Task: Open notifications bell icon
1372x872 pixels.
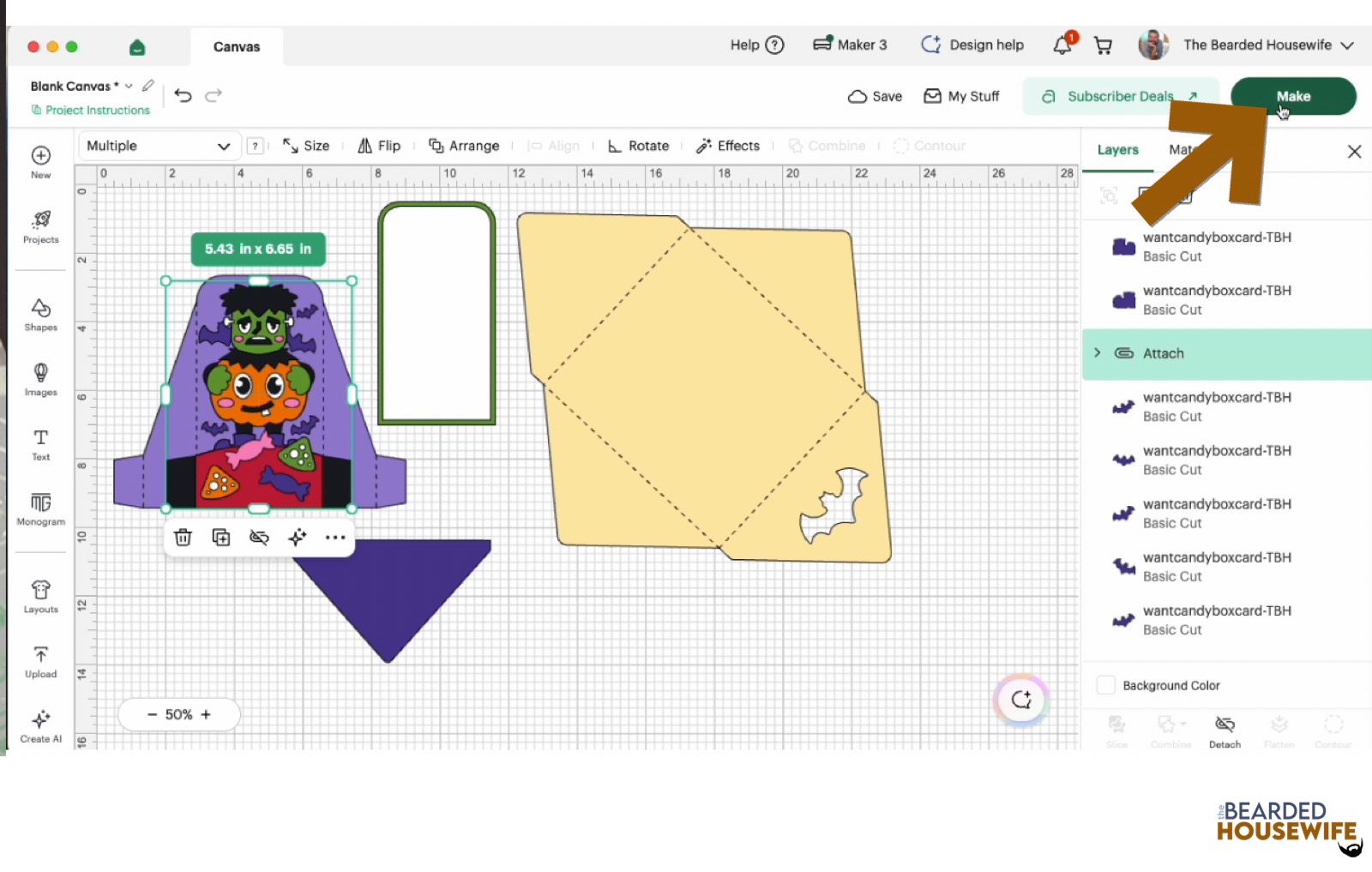Action: [x=1062, y=45]
